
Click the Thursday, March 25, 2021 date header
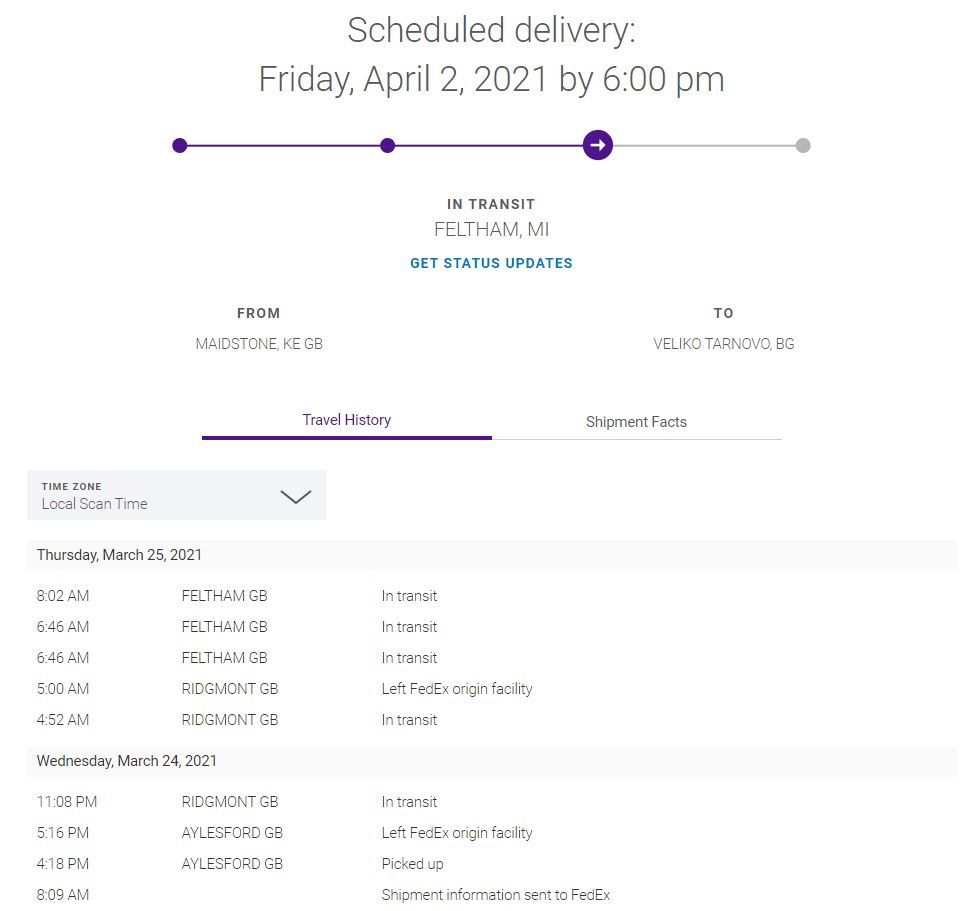click(x=119, y=555)
